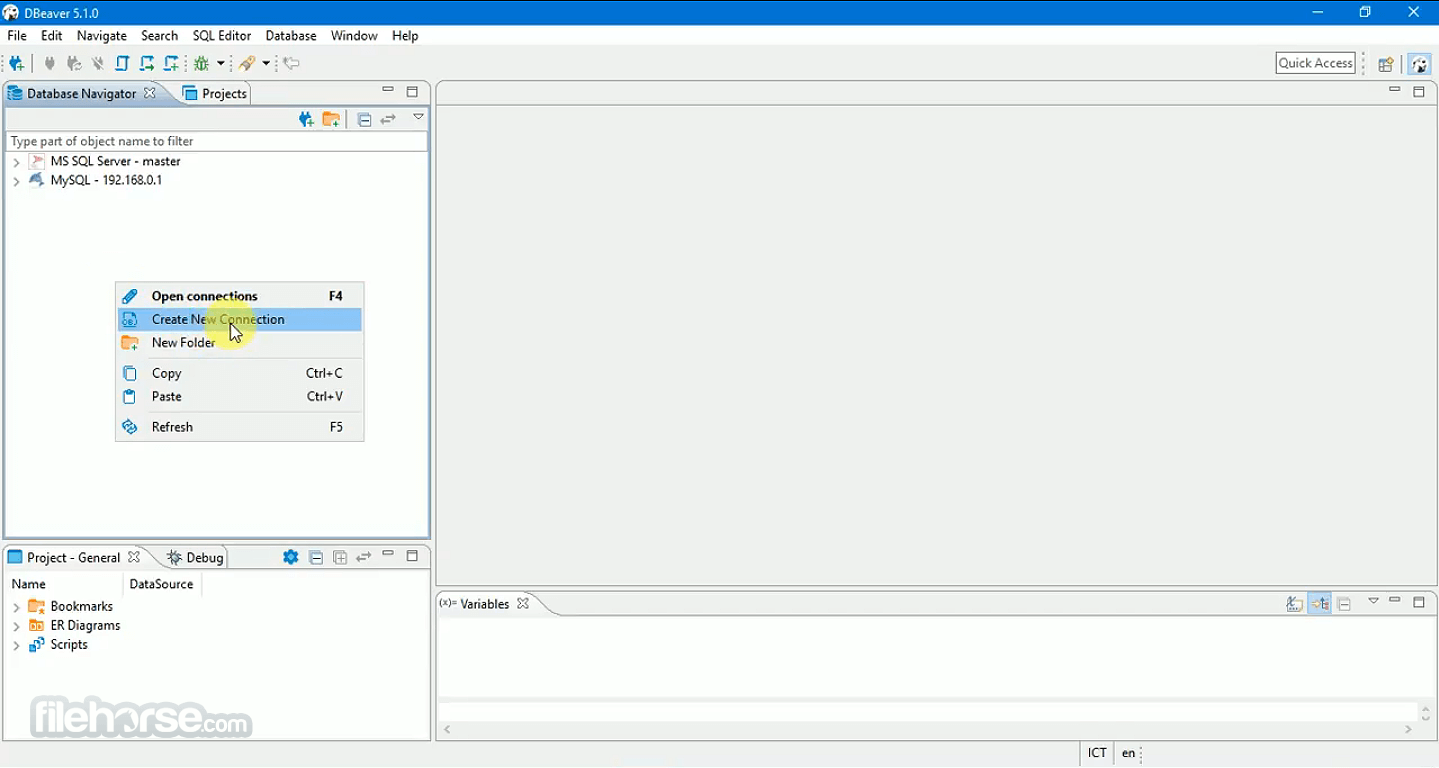Open the Help menu
Image resolution: width=1439 pixels, height=768 pixels.
405,36
